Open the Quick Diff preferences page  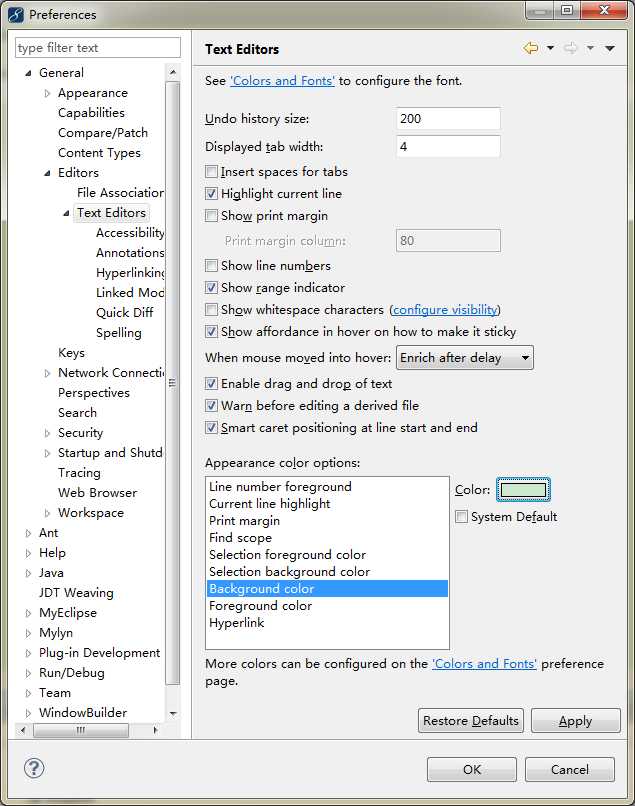point(124,313)
